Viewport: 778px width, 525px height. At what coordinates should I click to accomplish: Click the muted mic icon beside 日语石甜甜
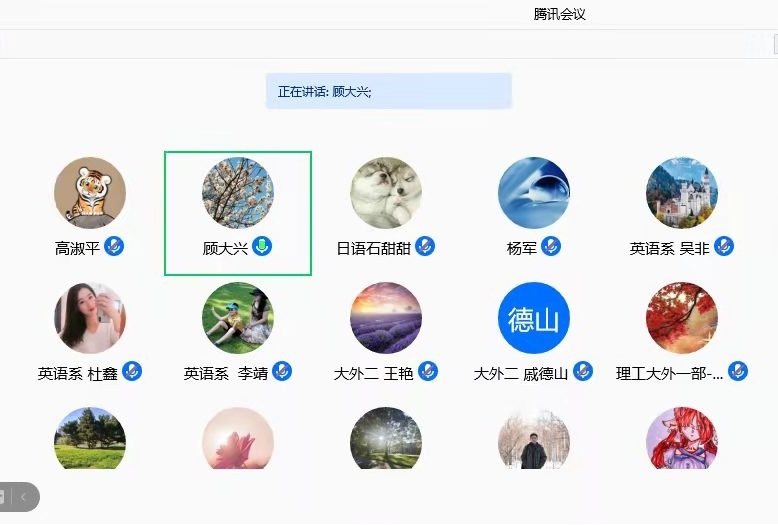pos(425,246)
